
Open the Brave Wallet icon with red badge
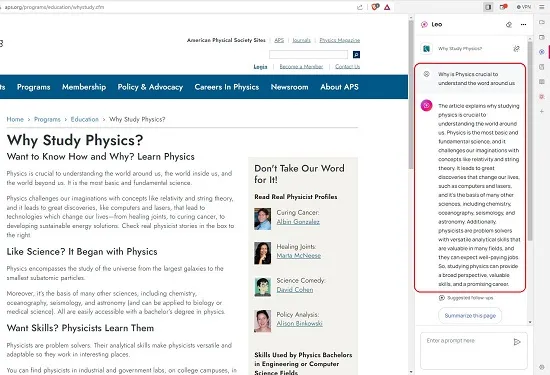click(x=503, y=7)
